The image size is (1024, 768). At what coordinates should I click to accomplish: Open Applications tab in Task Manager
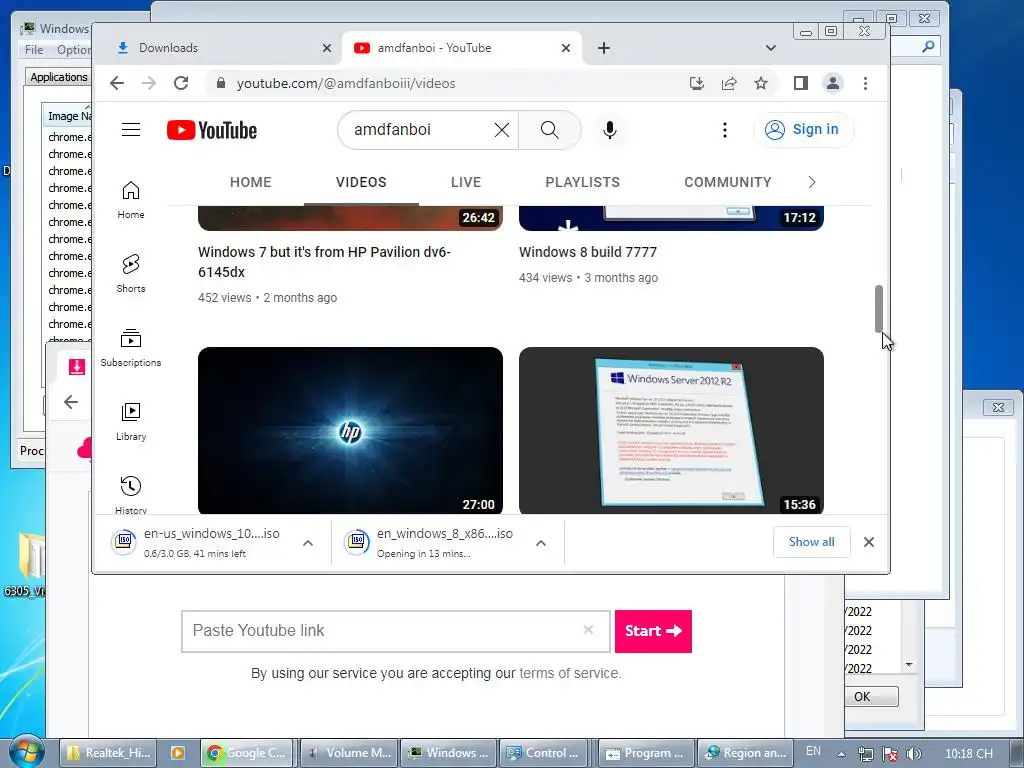coord(58,77)
